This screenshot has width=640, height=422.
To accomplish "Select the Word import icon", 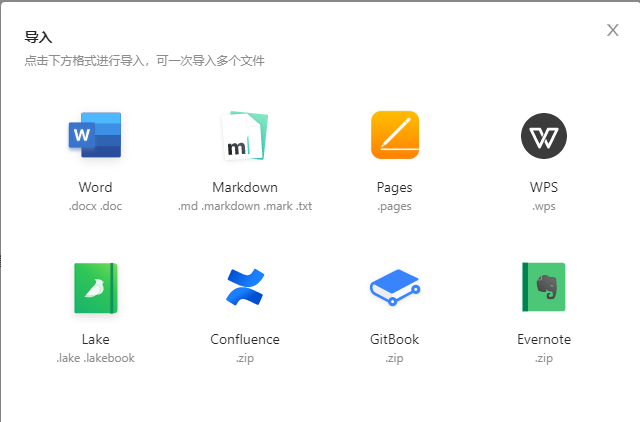I will pos(95,135).
